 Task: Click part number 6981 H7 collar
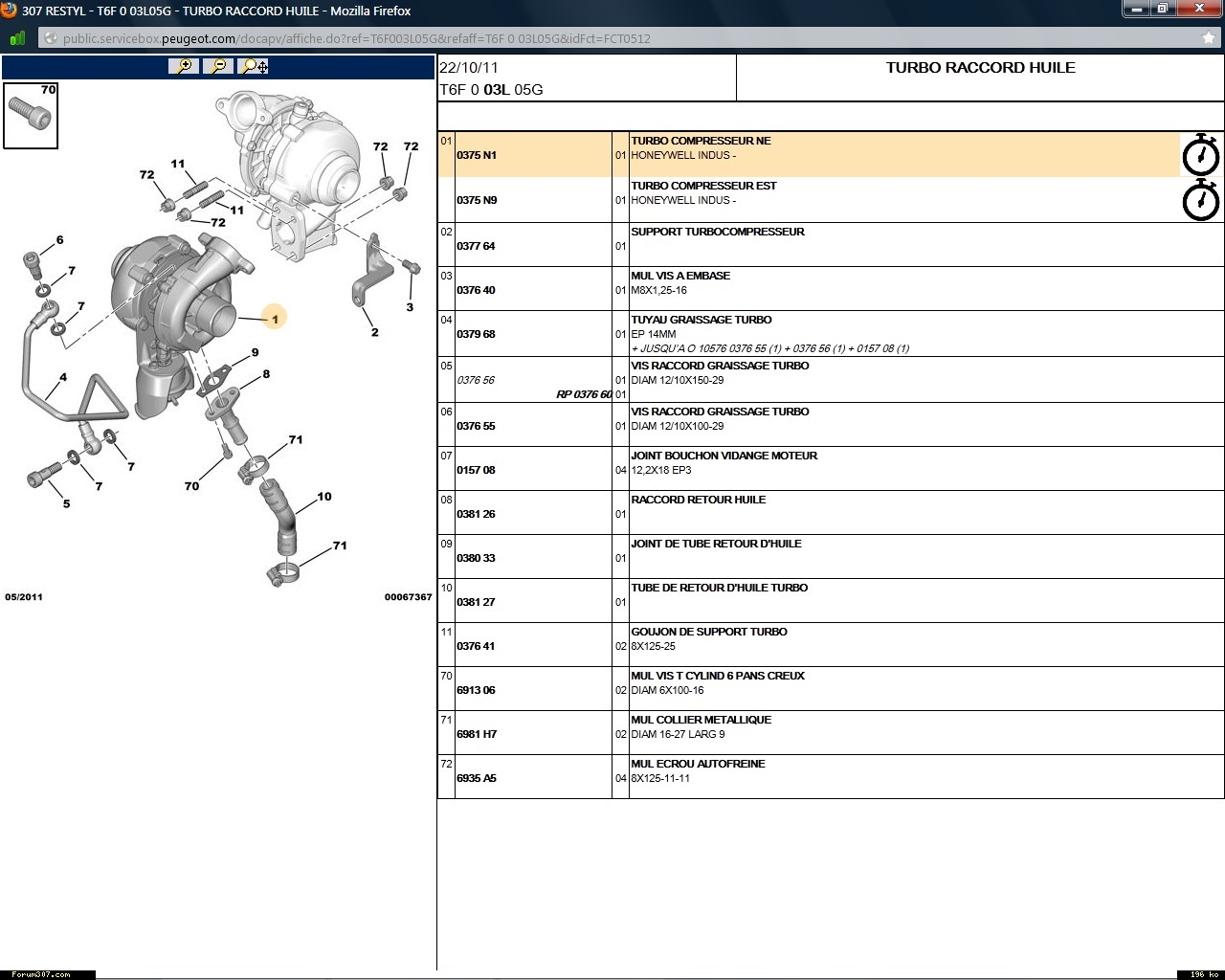pos(477,734)
